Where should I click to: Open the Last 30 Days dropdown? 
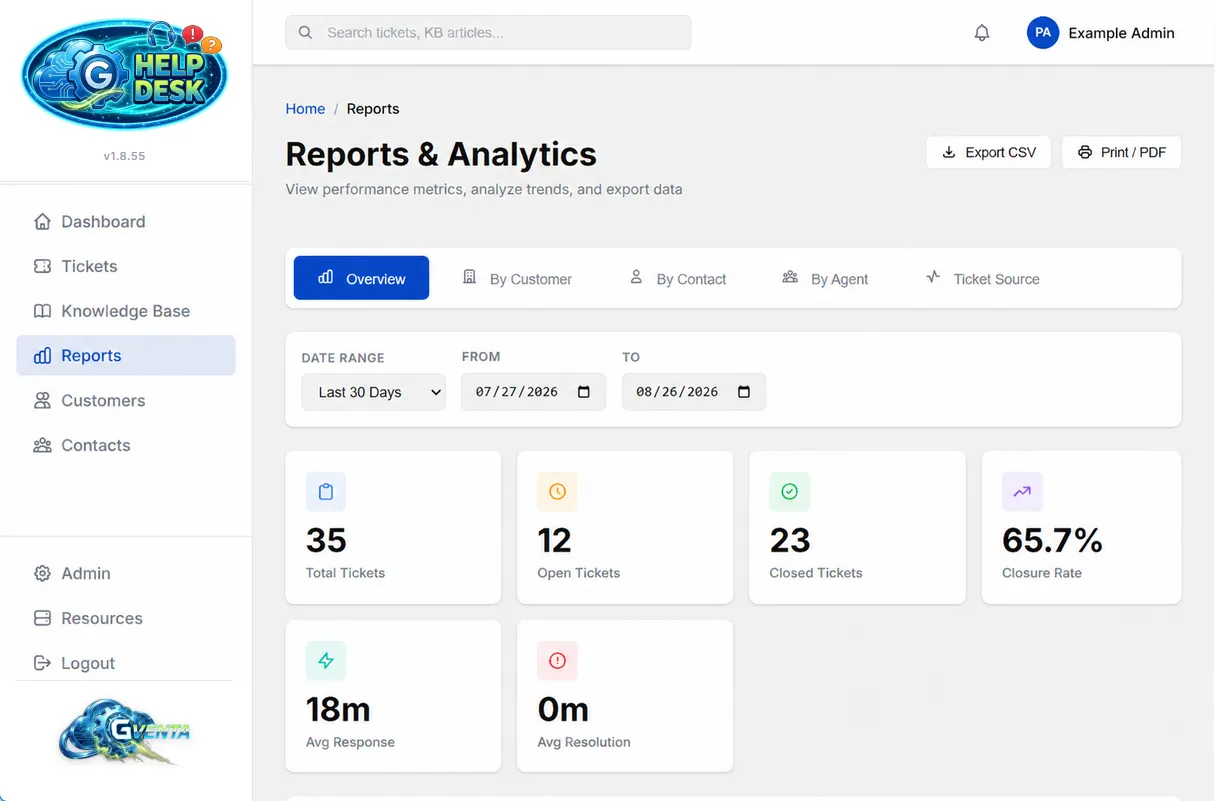(373, 392)
